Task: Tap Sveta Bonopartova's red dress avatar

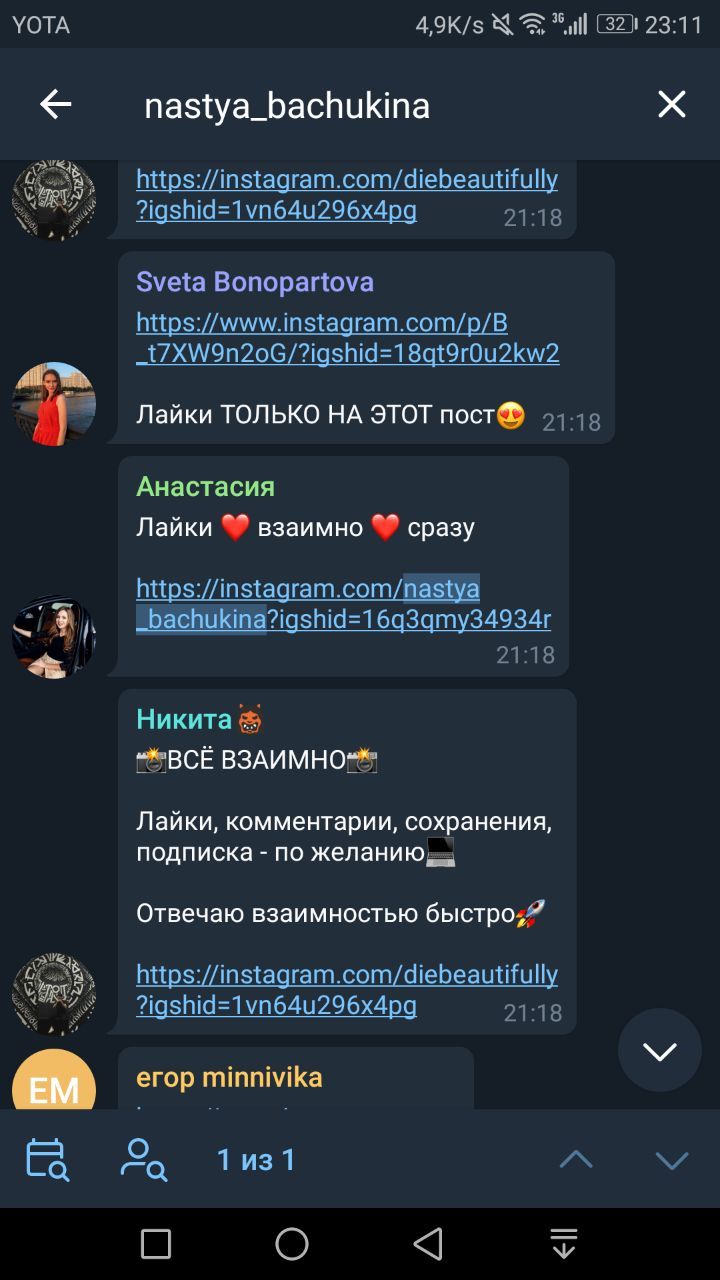Action: coord(54,403)
